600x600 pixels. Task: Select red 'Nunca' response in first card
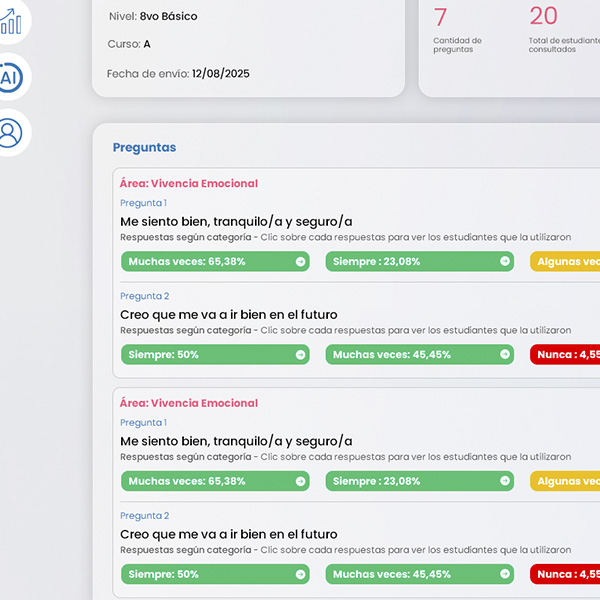pos(565,355)
